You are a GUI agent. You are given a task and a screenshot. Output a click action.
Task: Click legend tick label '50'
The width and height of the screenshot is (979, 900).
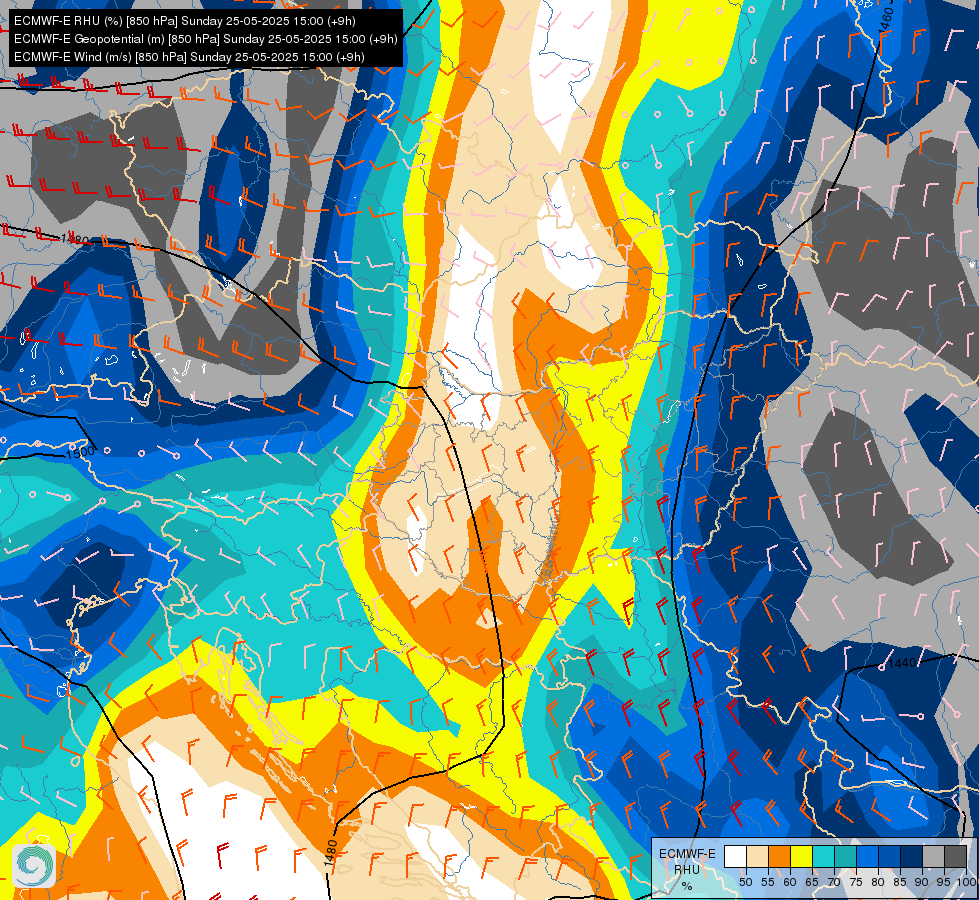(x=745, y=883)
